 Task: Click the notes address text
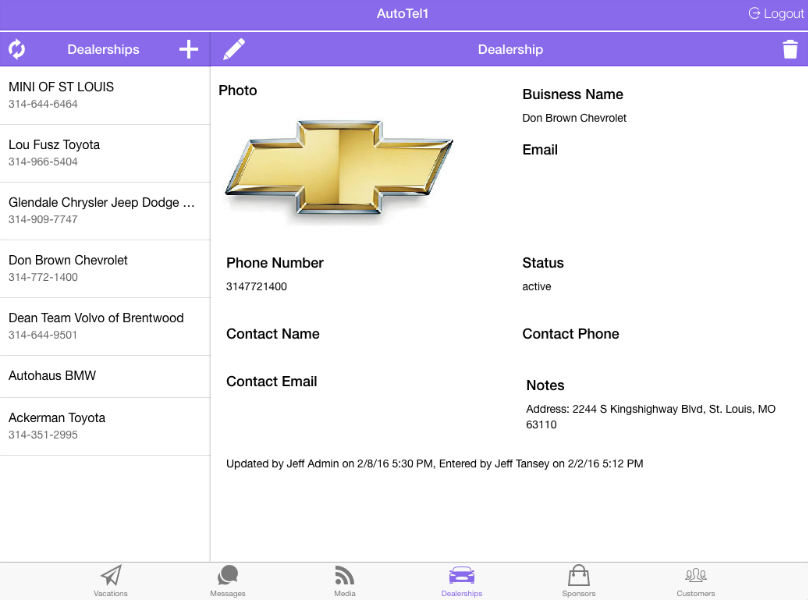pos(650,416)
